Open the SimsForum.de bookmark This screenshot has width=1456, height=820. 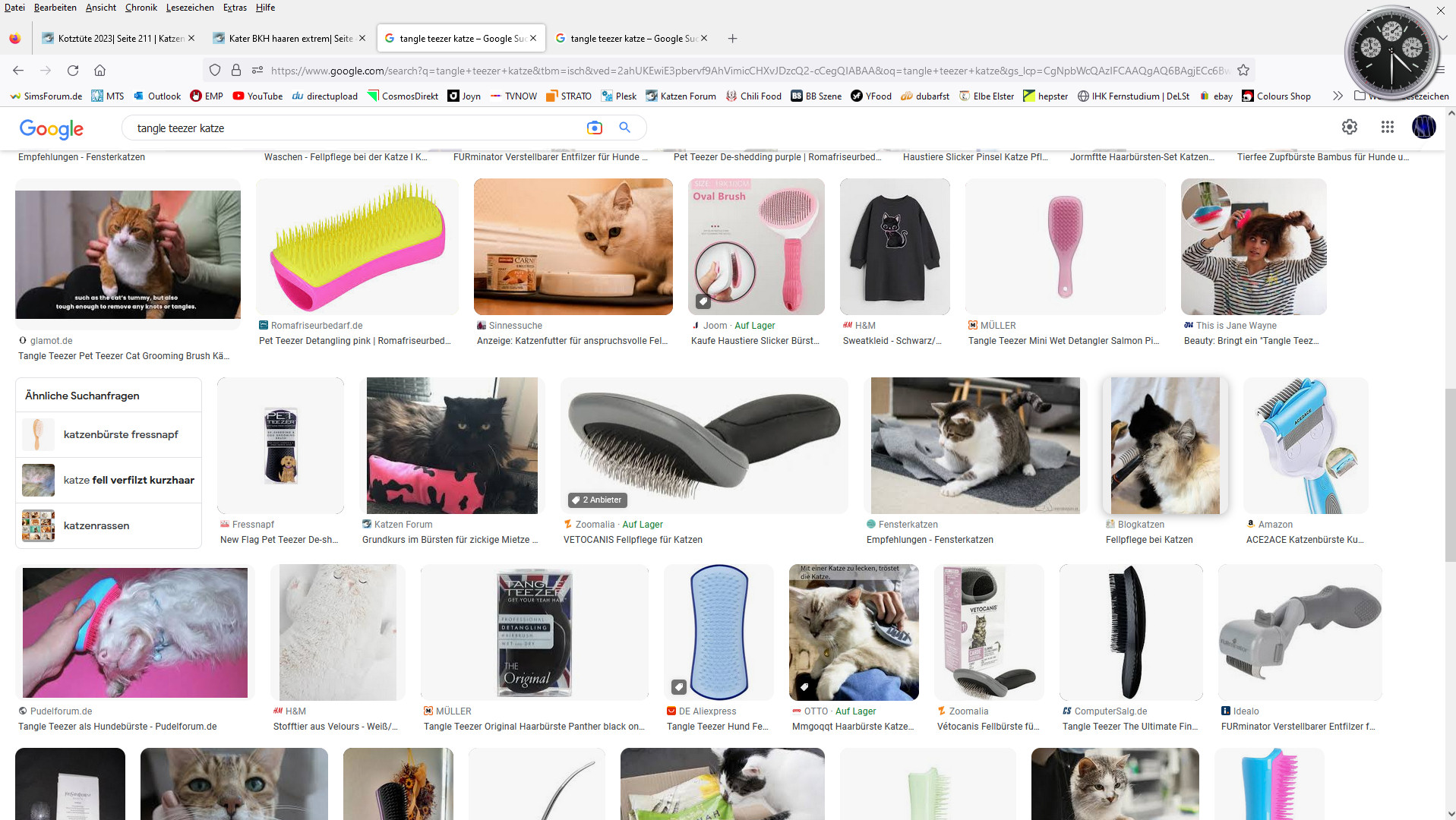[x=46, y=96]
